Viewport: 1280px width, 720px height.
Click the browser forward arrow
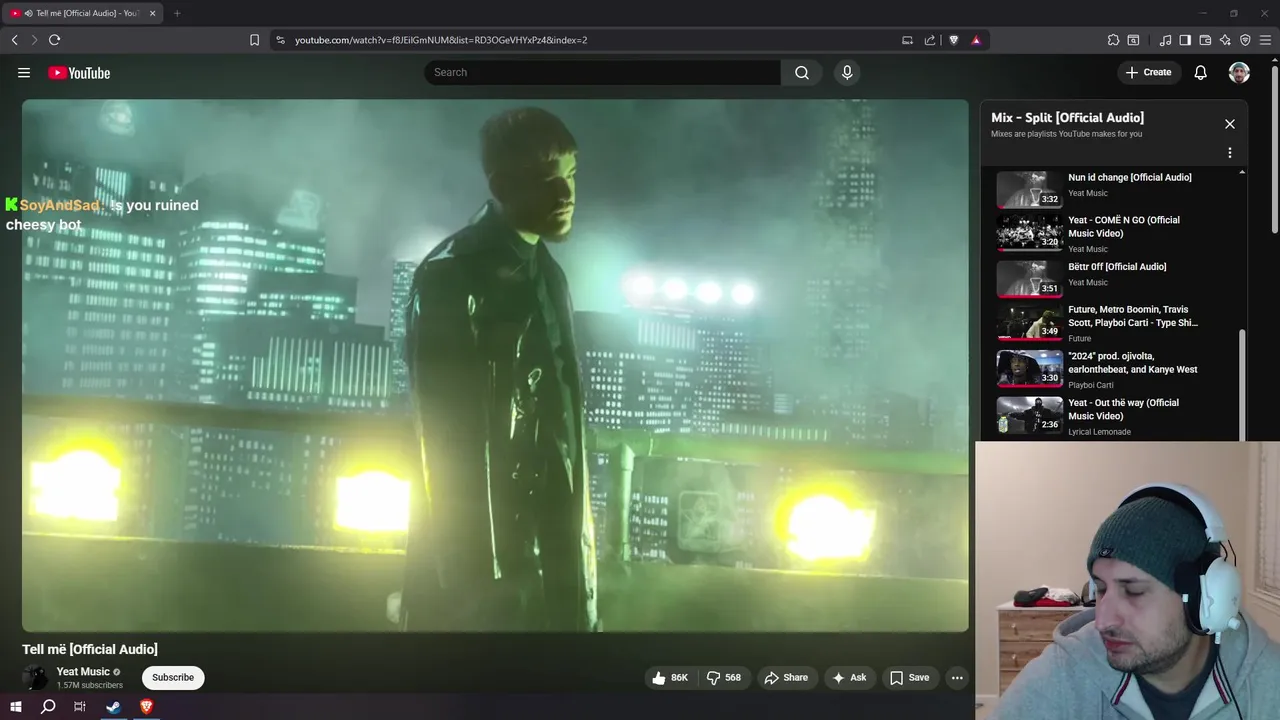(x=34, y=40)
